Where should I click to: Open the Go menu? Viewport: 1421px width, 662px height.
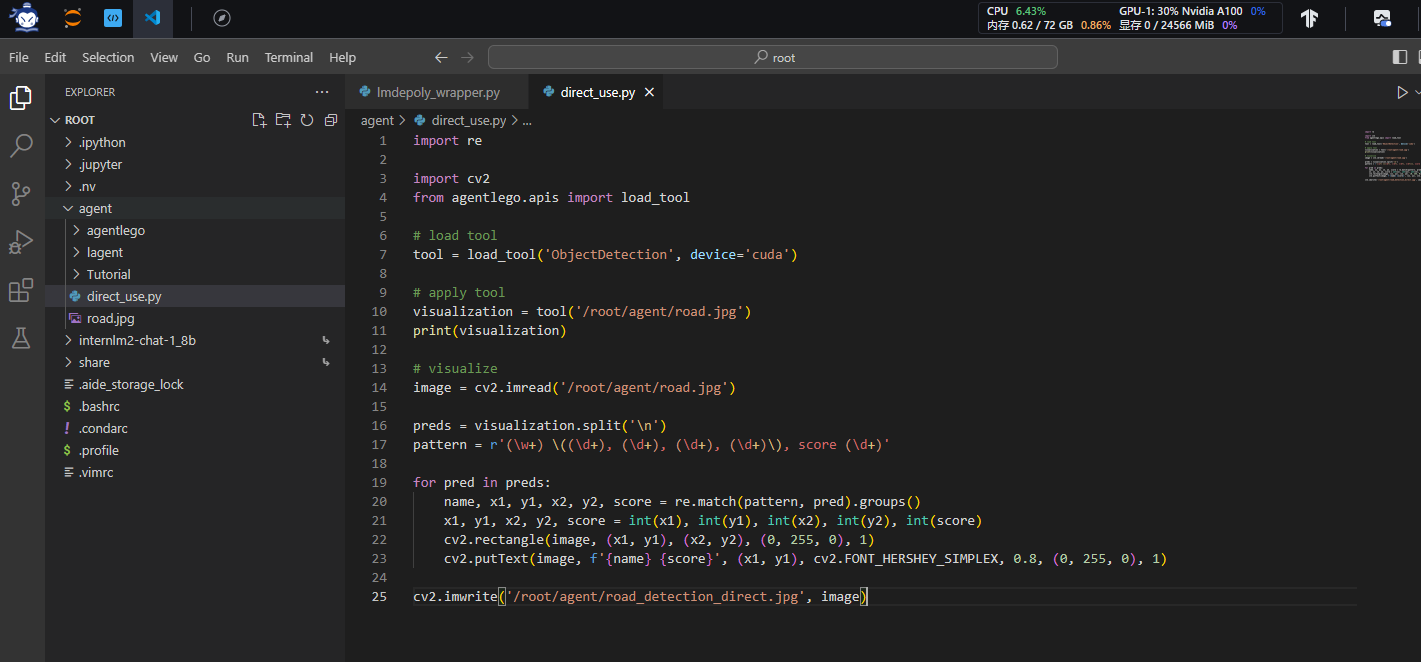[x=202, y=57]
